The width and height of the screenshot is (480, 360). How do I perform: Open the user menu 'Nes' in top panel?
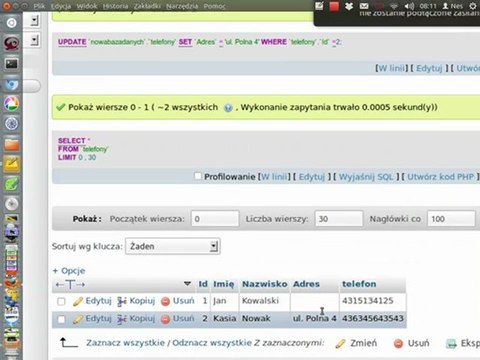453,6
